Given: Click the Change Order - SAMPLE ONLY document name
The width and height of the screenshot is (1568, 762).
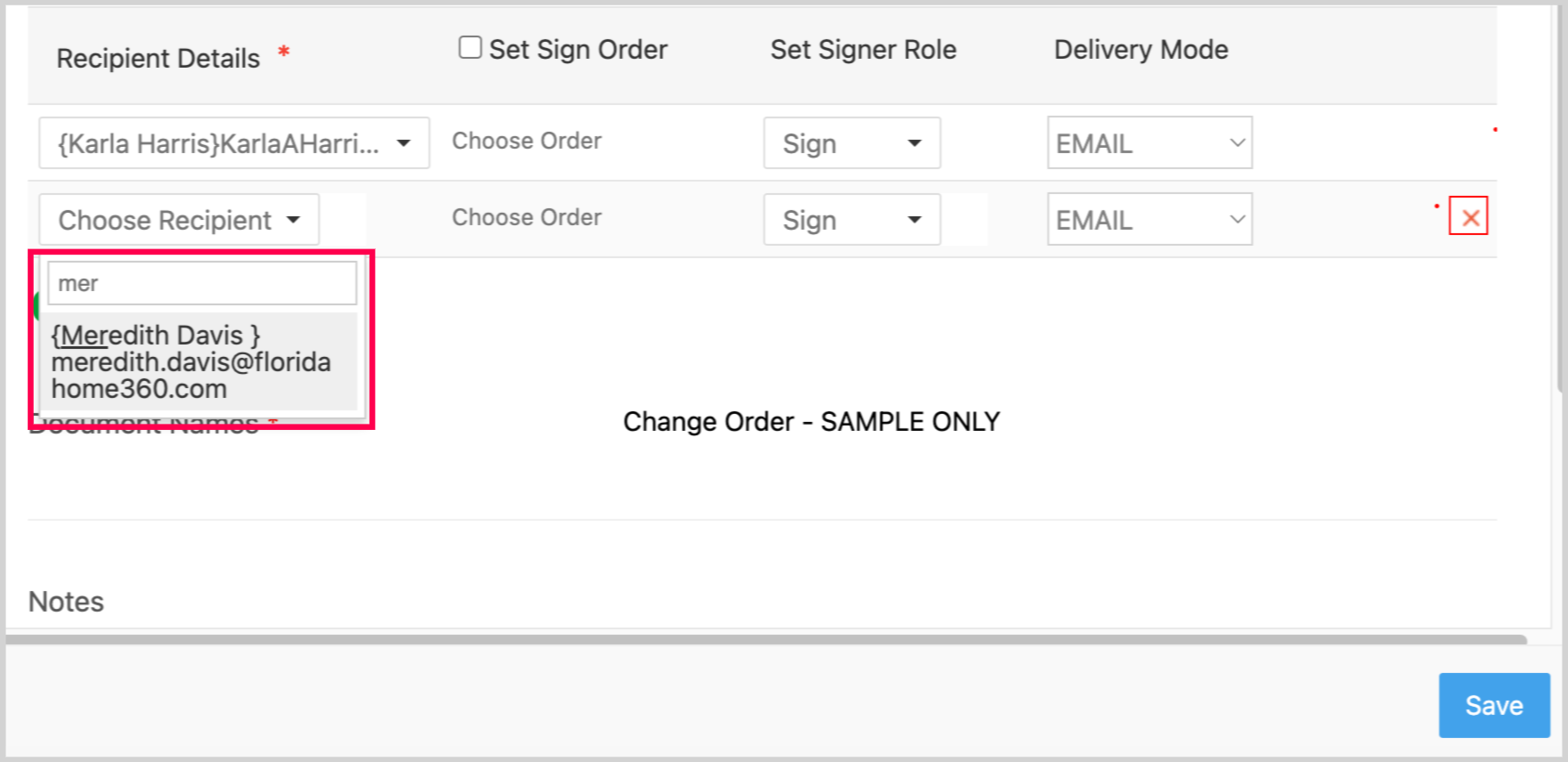Looking at the screenshot, I should click(811, 422).
